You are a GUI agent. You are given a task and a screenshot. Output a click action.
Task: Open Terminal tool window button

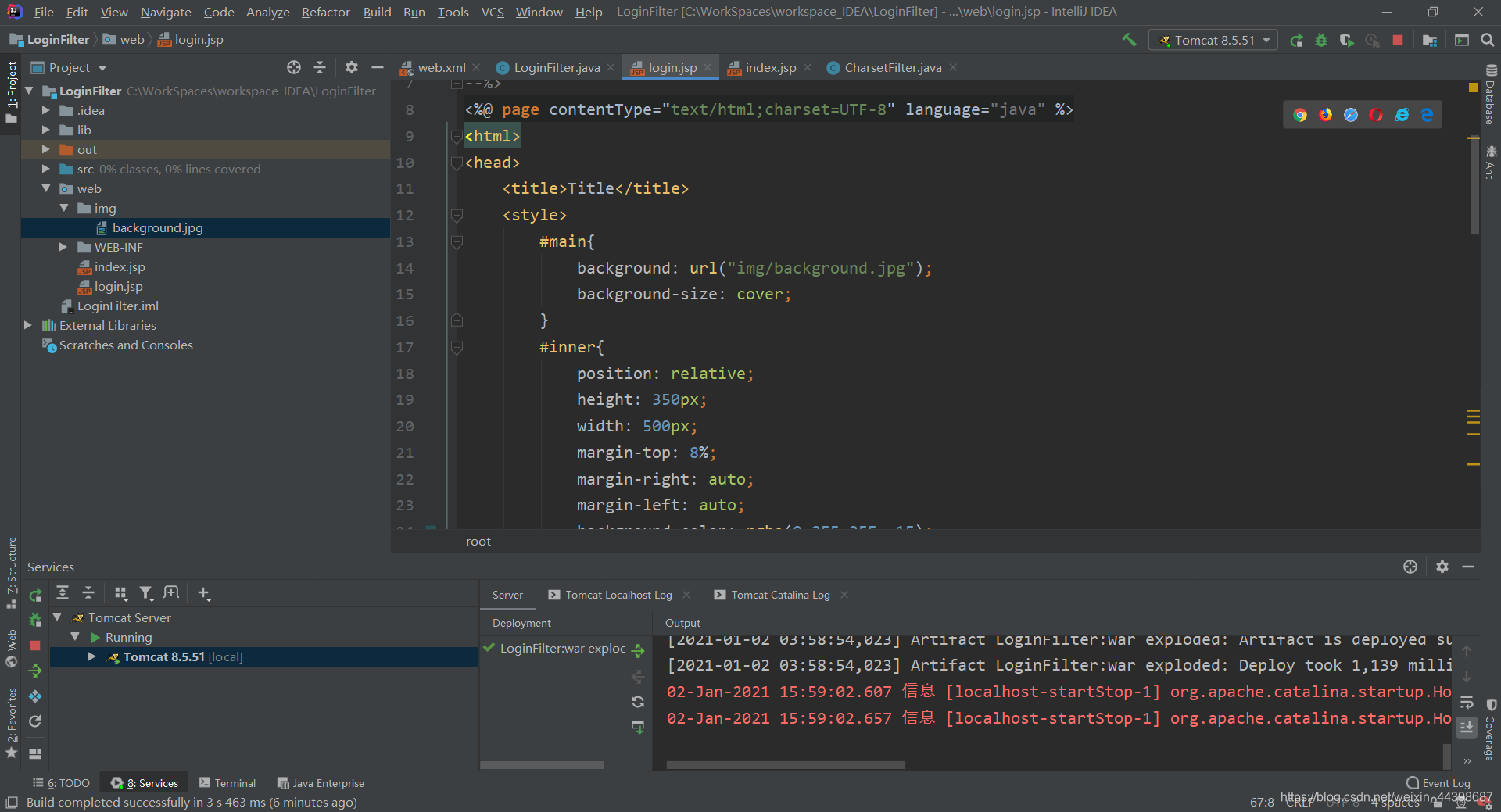[227, 783]
